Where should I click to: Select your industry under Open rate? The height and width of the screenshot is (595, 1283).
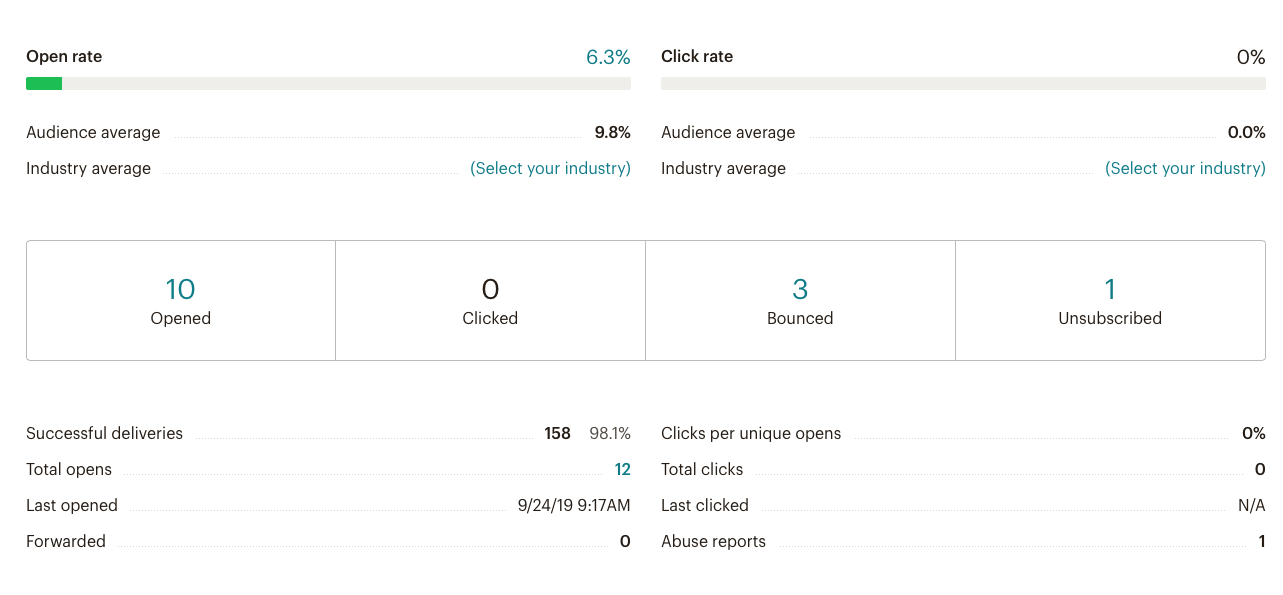coord(550,169)
